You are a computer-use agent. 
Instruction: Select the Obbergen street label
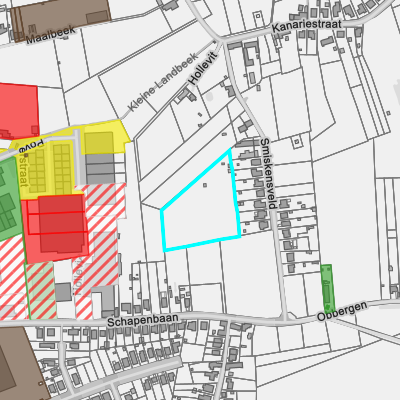(x=342, y=311)
